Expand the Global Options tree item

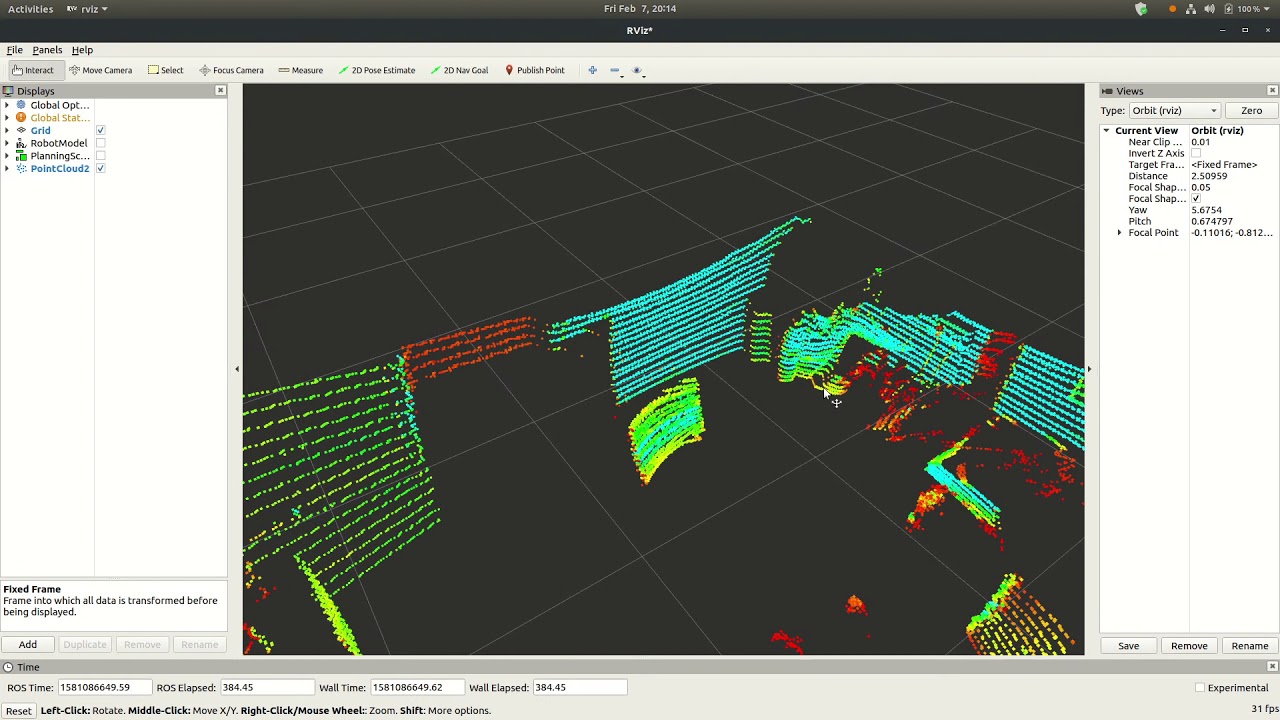(7, 105)
